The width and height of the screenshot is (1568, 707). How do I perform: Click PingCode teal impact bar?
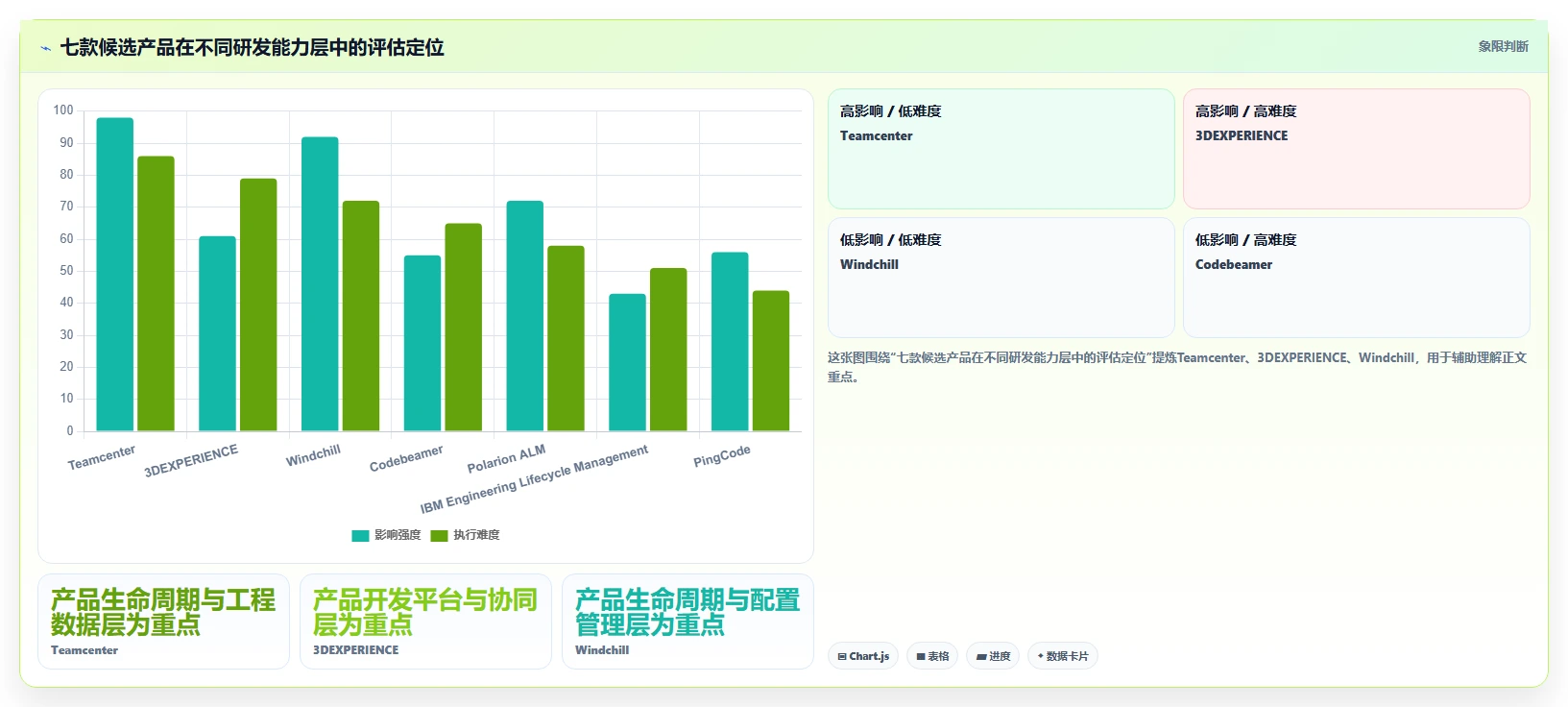tap(730, 342)
